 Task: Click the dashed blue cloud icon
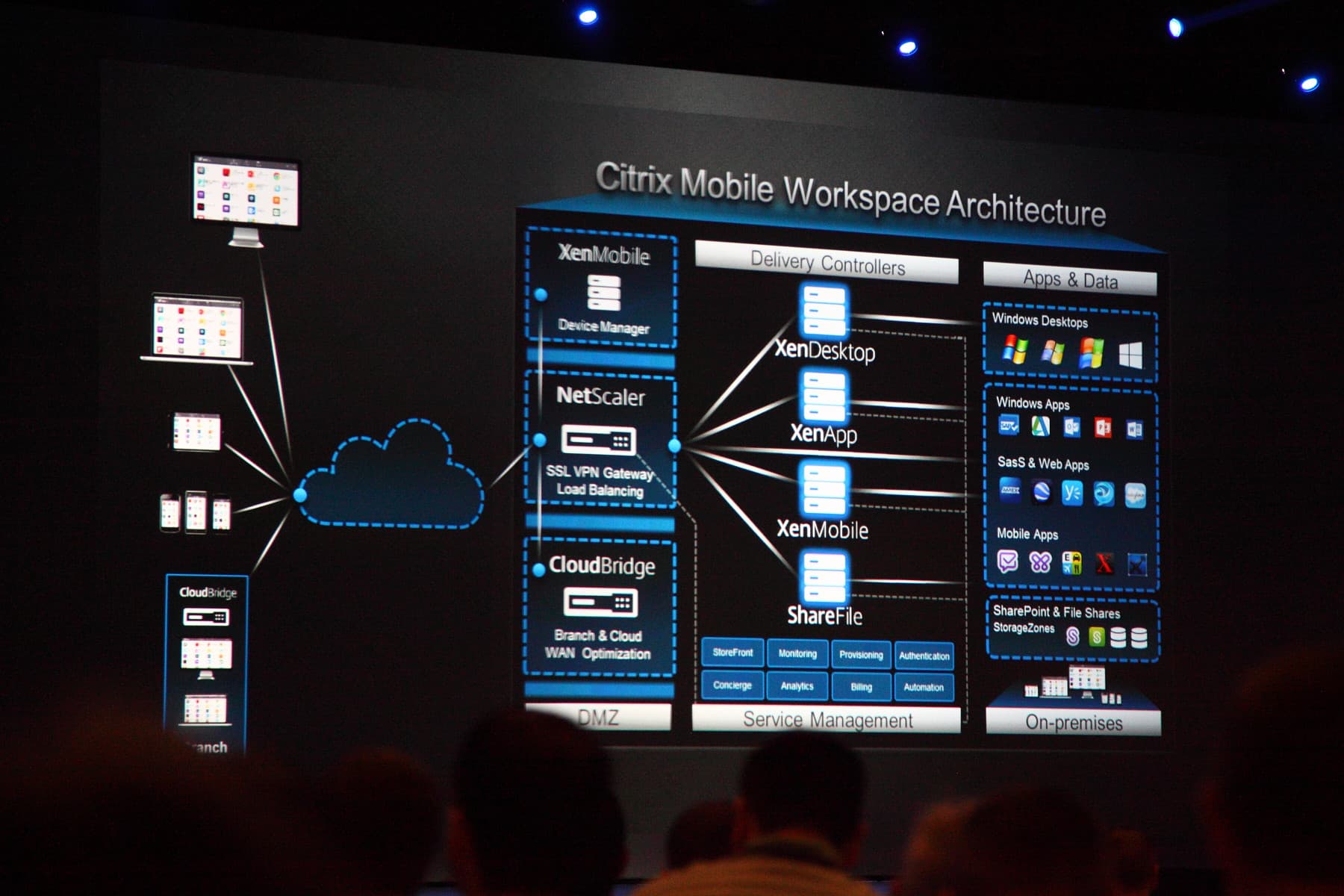click(x=392, y=474)
